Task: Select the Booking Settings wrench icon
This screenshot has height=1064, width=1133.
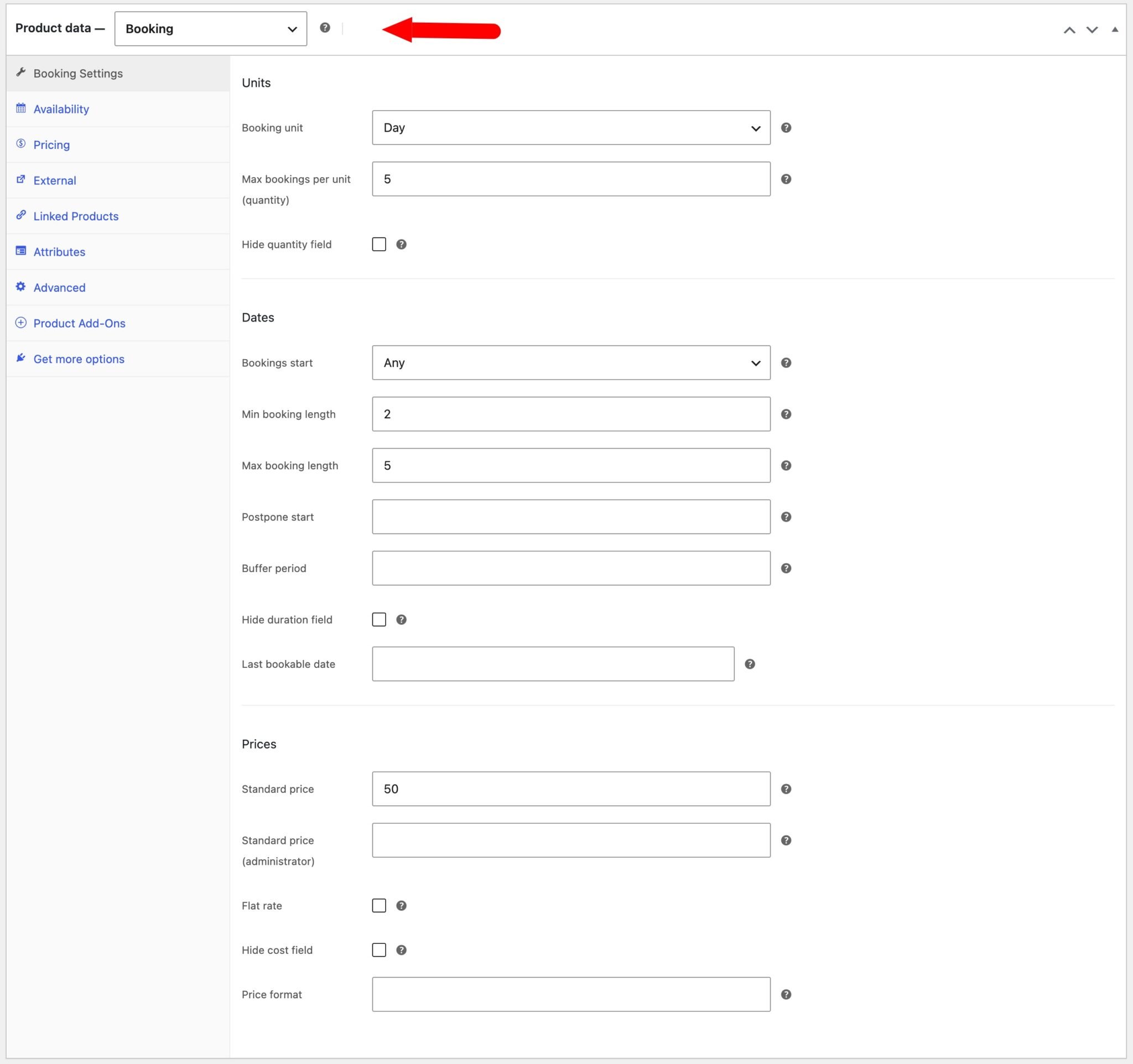Action: 21,72
